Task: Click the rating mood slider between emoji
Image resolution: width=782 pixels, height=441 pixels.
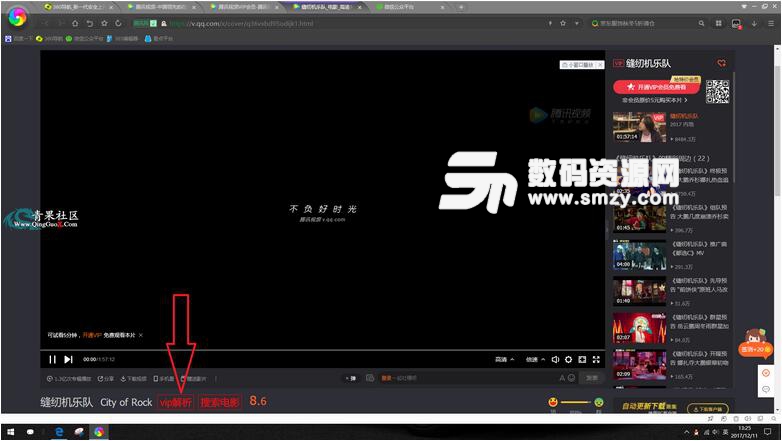Action: (x=576, y=402)
